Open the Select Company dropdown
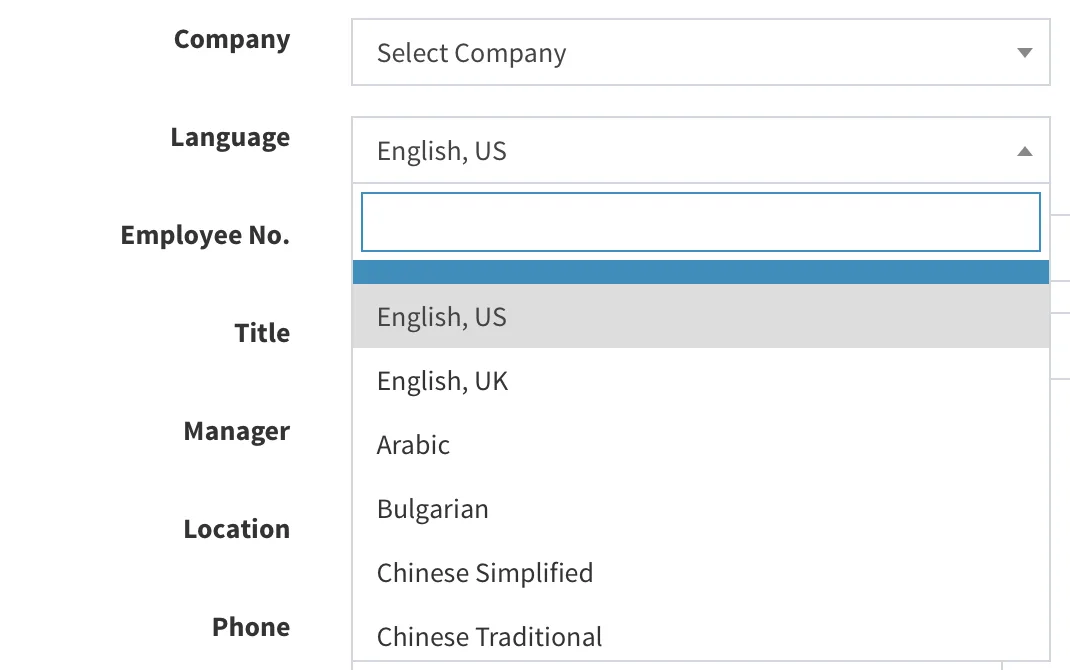 click(x=701, y=53)
